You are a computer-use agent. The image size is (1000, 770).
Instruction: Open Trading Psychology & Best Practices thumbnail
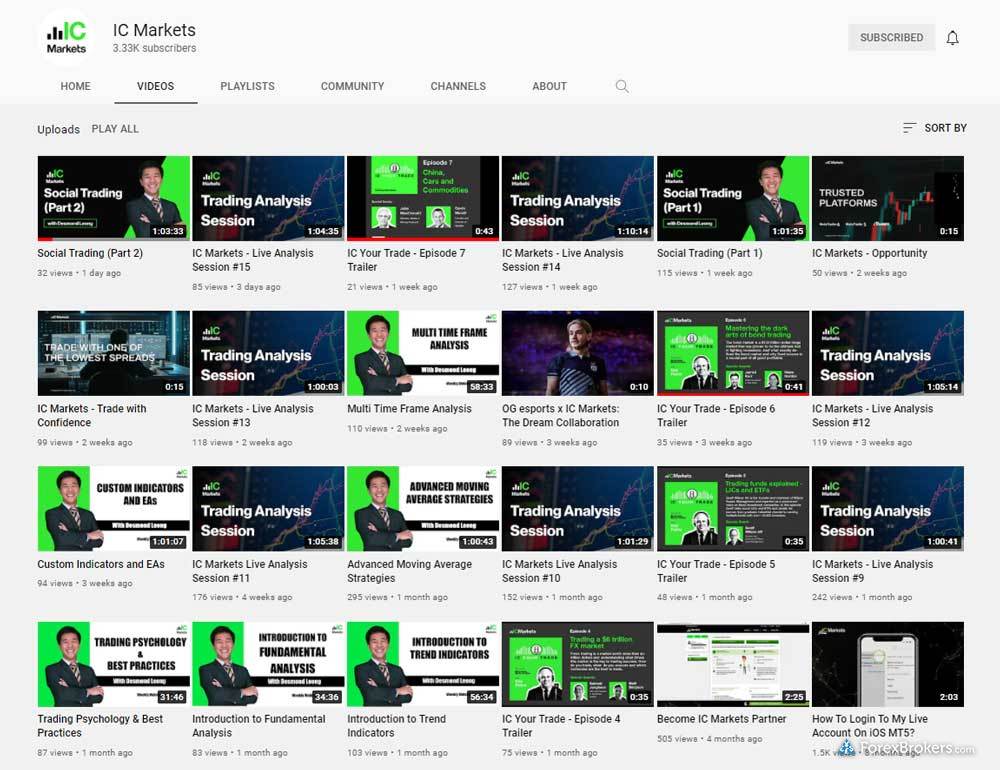tap(113, 664)
